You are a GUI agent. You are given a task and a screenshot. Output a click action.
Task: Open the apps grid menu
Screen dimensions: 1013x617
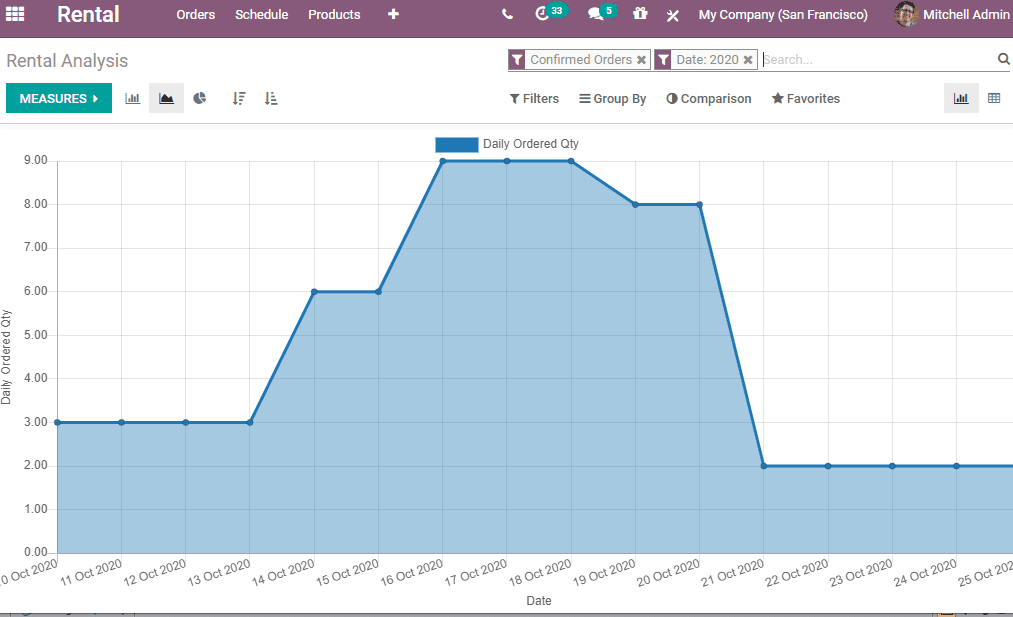click(15, 14)
